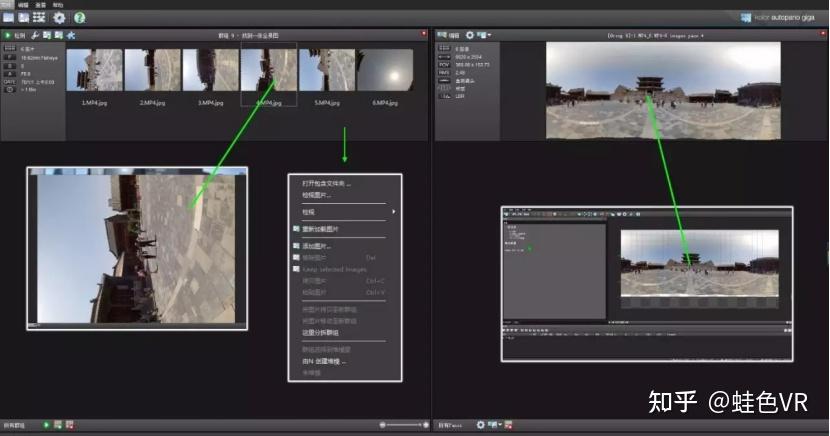Image resolution: width=830 pixels, height=436 pixels.
Task: Click the grid batch icon in main toolbar
Action: [x=39, y=18]
